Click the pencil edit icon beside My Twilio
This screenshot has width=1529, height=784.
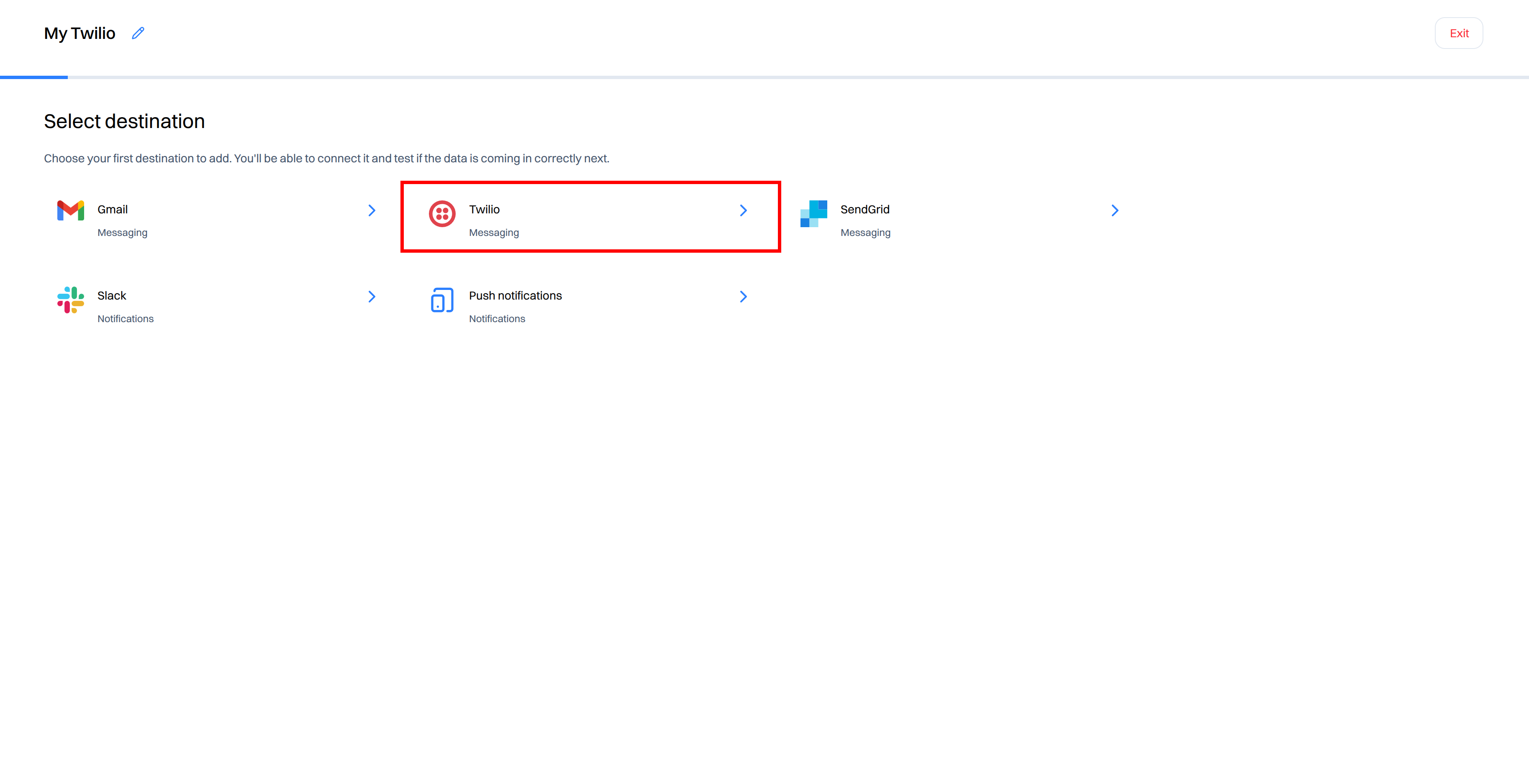coord(138,33)
